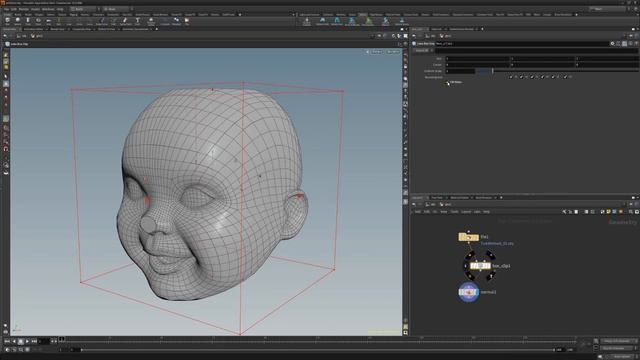Click the obj path button in network editor
The width and height of the screenshot is (640, 360).
click(x=431, y=204)
